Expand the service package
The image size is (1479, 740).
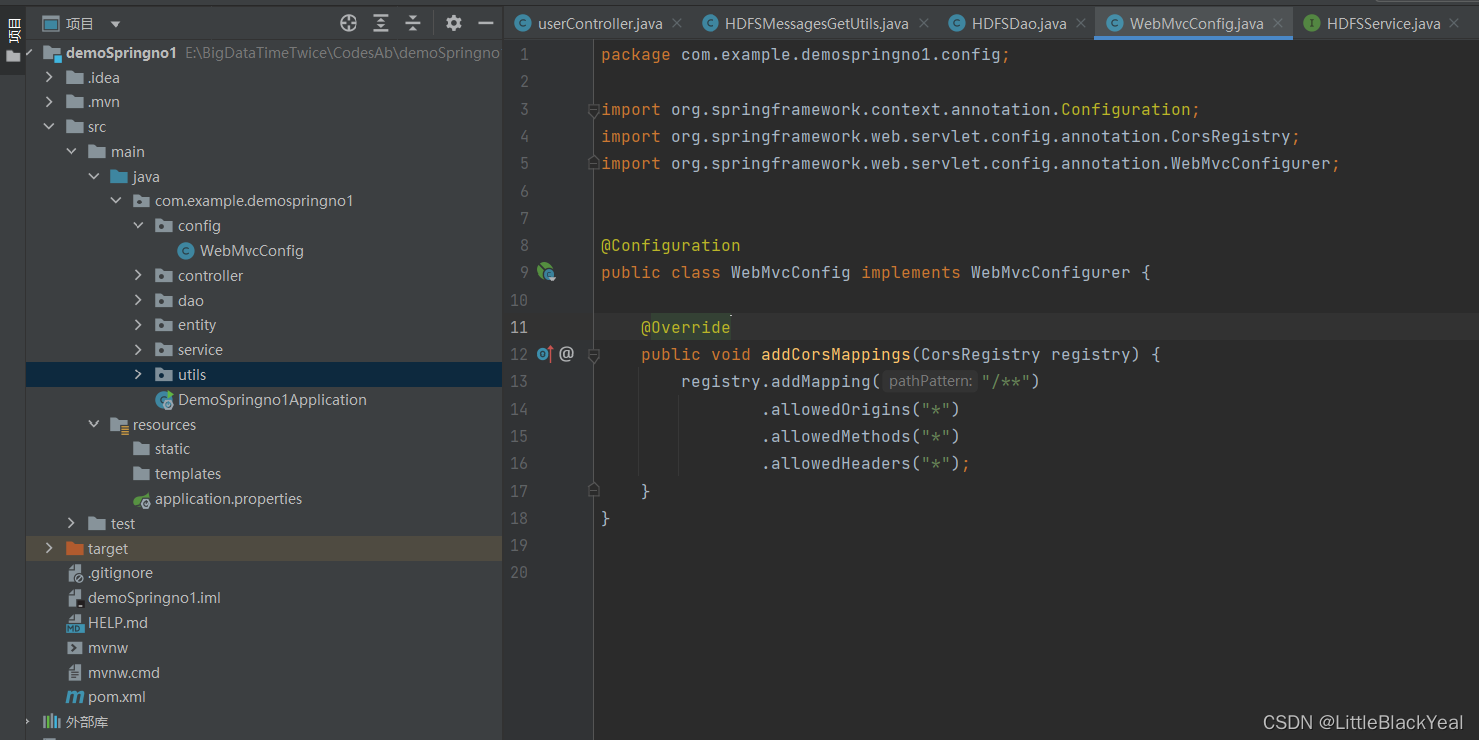tap(139, 350)
